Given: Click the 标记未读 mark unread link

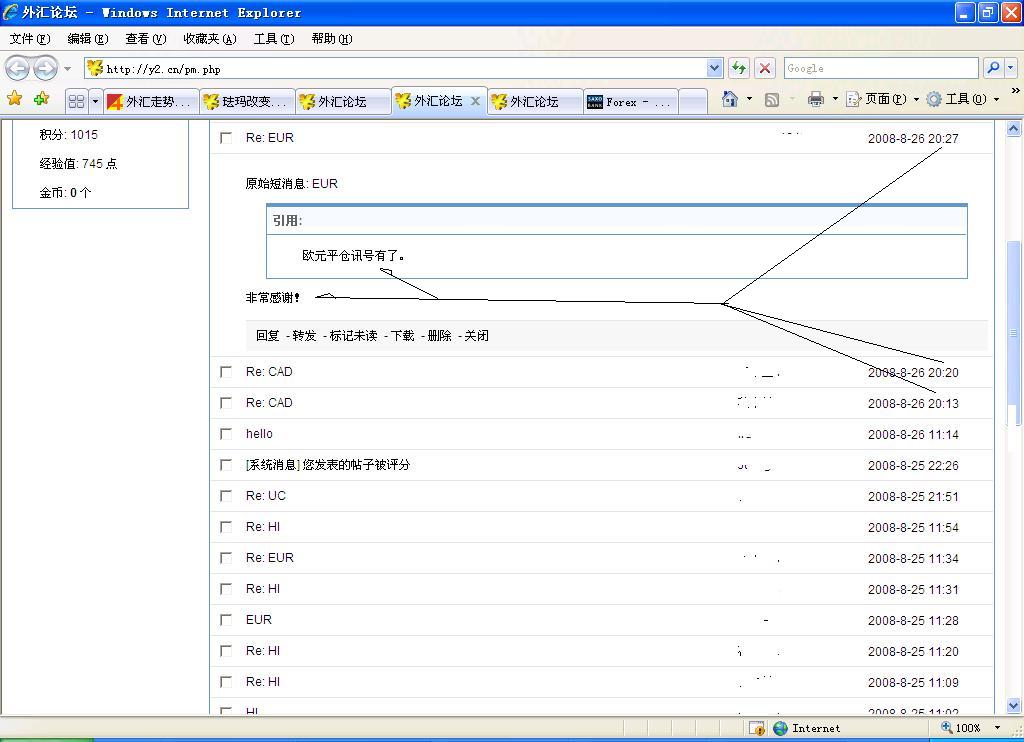Looking at the screenshot, I should pos(353,336).
